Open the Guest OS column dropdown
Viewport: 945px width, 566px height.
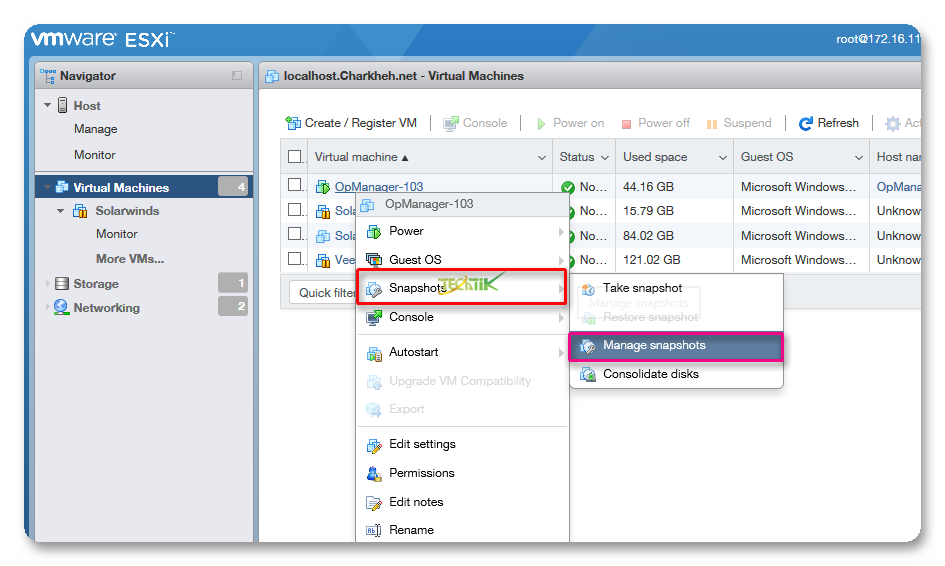click(x=859, y=157)
